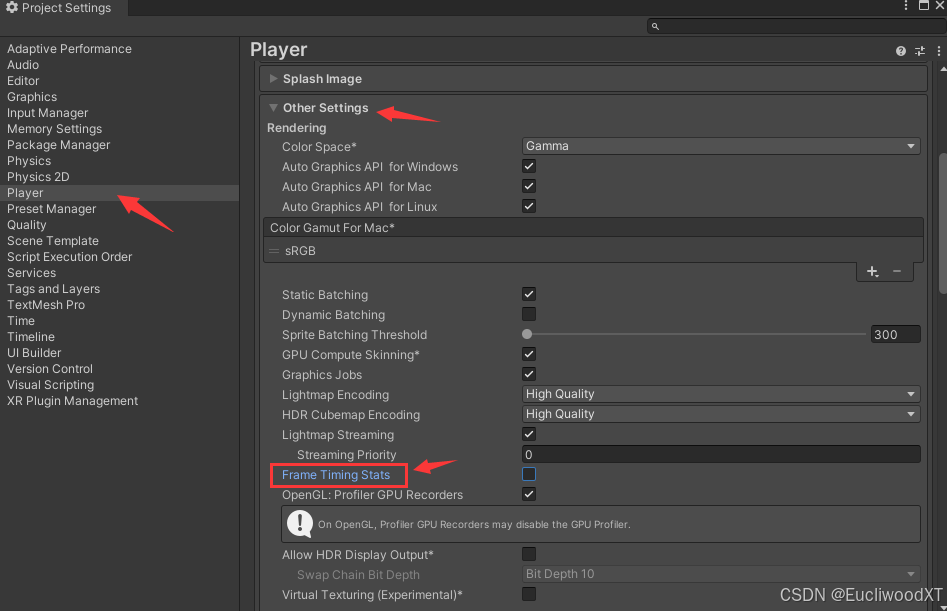The width and height of the screenshot is (947, 611).
Task: Enable Dynamic Batching checkbox
Action: click(x=528, y=314)
